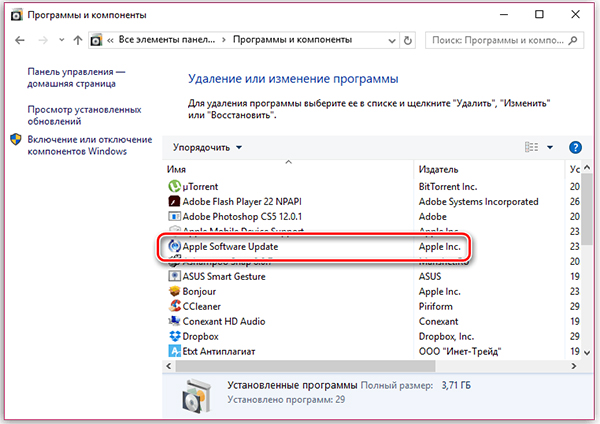The image size is (600, 424).
Task: Sort list by Имя column header
Action: tap(178, 170)
